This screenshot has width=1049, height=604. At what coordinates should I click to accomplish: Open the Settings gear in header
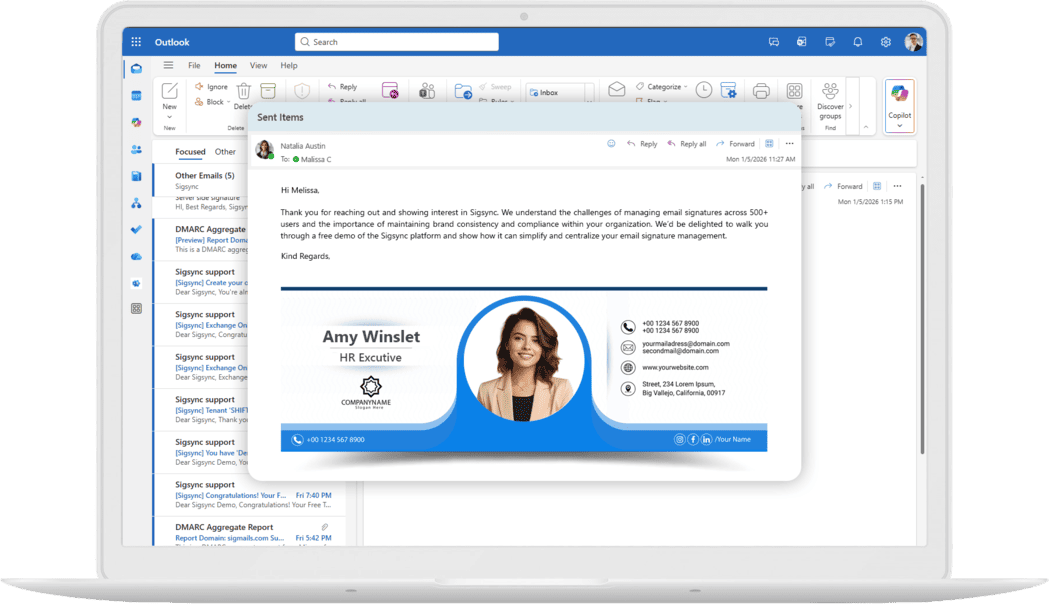pos(886,41)
